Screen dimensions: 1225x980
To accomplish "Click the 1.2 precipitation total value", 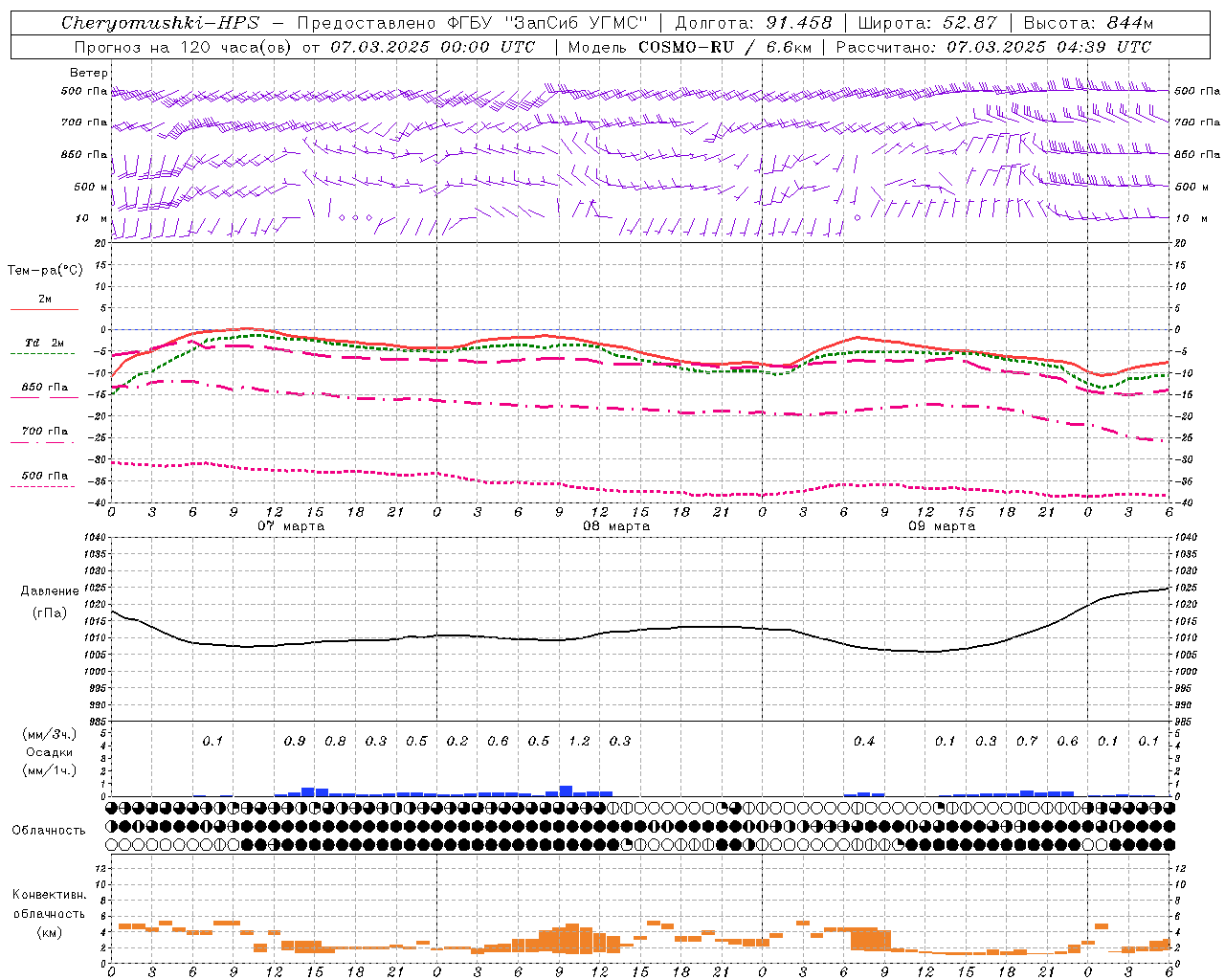I will 579,741.
